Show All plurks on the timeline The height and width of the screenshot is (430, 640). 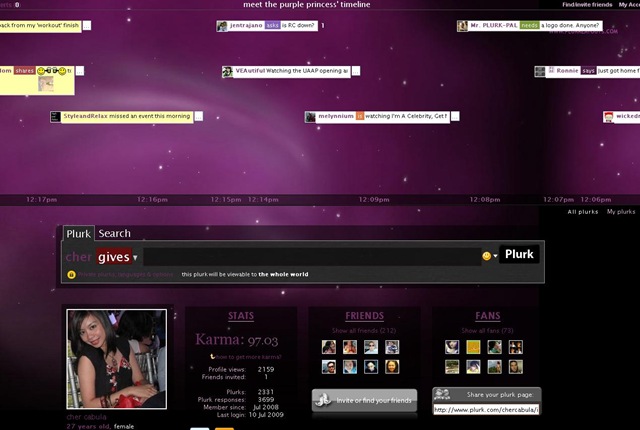point(582,212)
